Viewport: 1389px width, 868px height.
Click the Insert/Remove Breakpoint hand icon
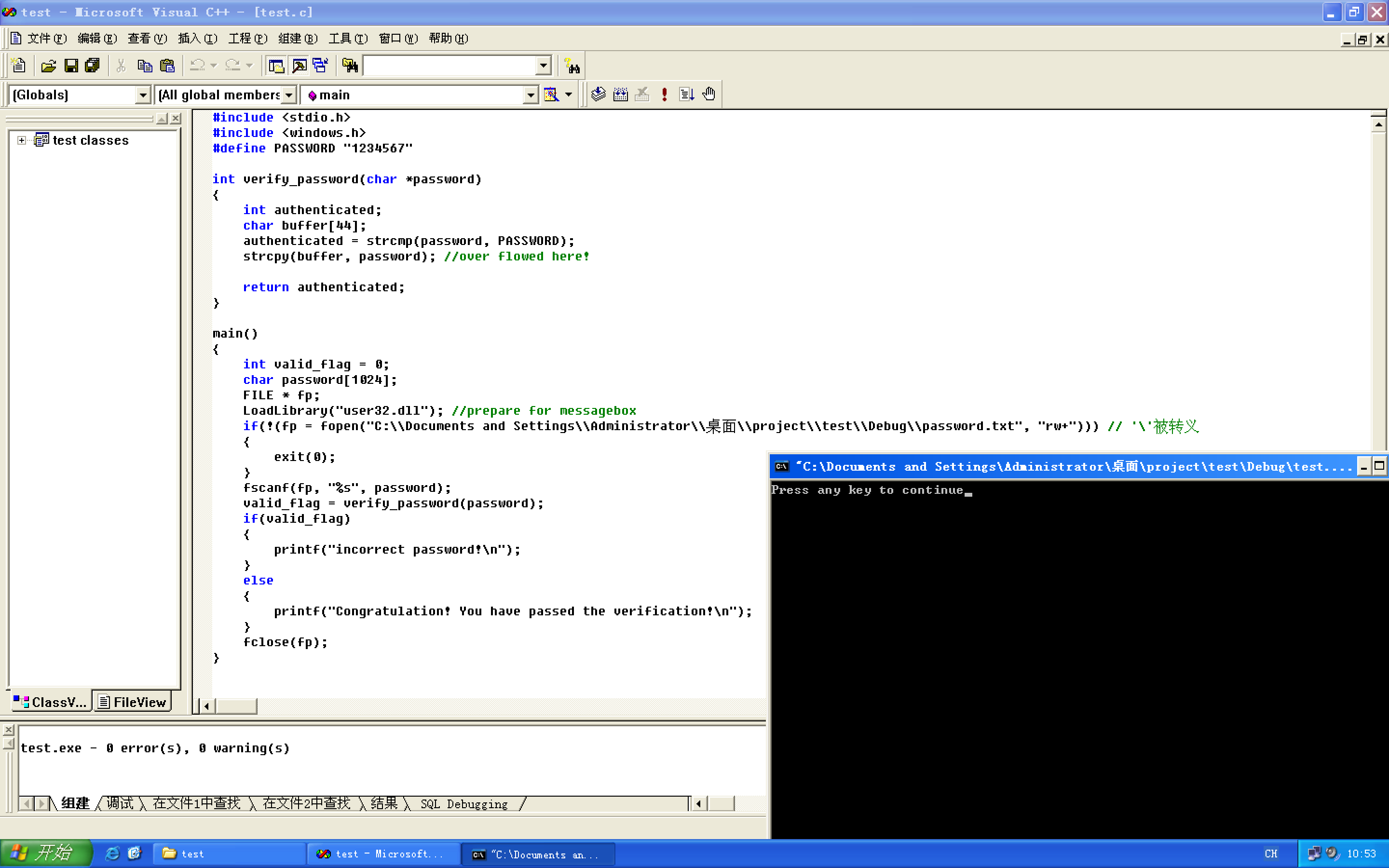click(709, 95)
